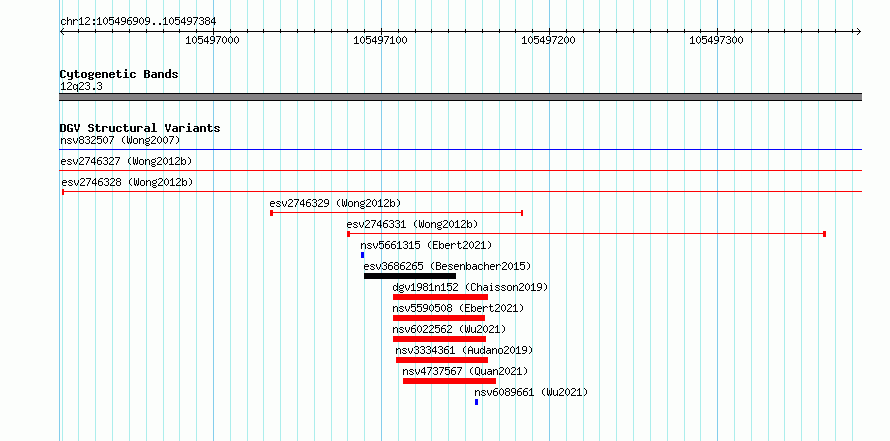Image resolution: width=890 pixels, height=441 pixels.
Task: Select the red nsv4737567 variant bar
Action: [x=450, y=381]
